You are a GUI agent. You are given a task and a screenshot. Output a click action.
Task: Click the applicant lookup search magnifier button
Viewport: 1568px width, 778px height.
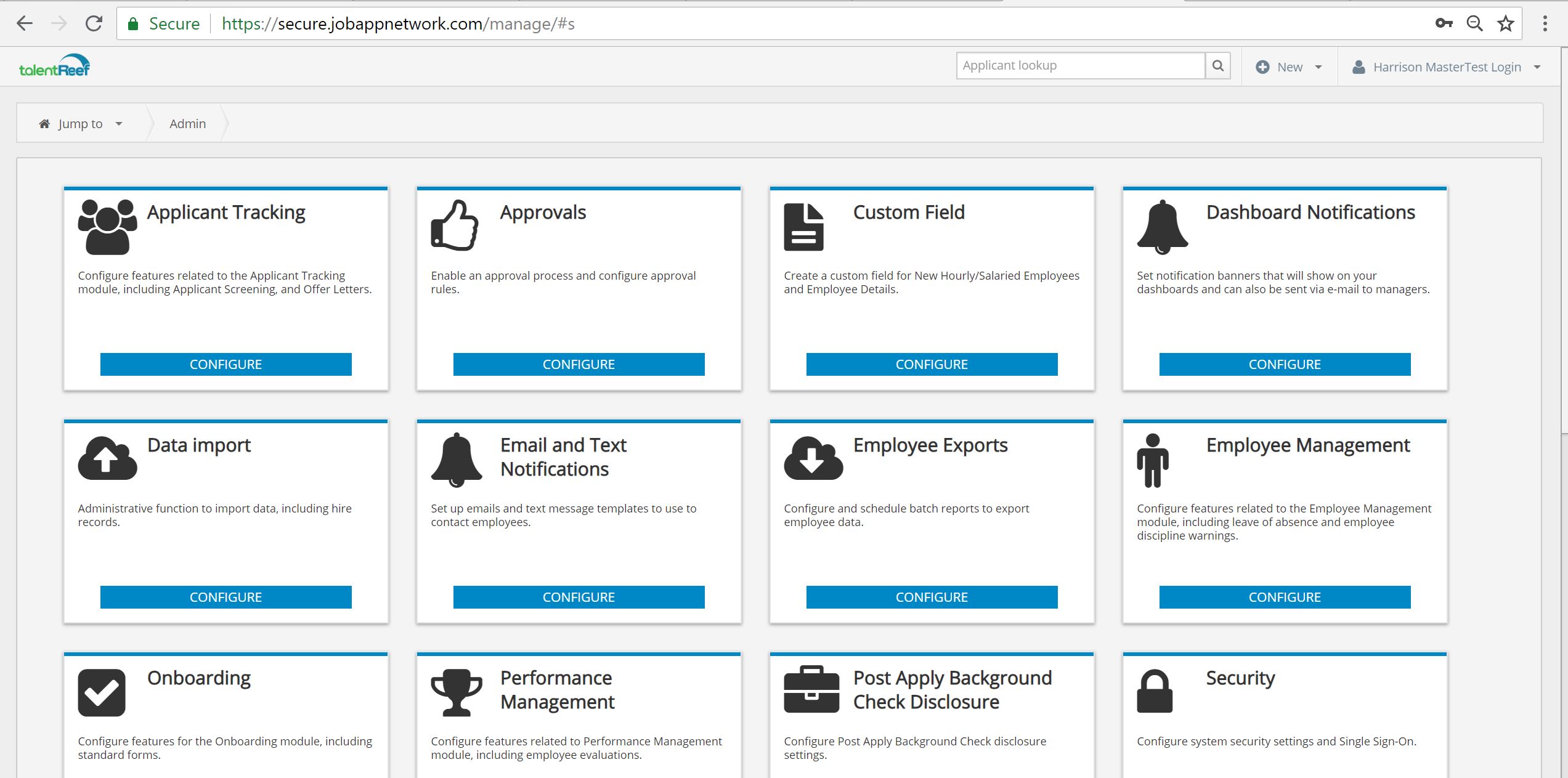(x=1217, y=66)
